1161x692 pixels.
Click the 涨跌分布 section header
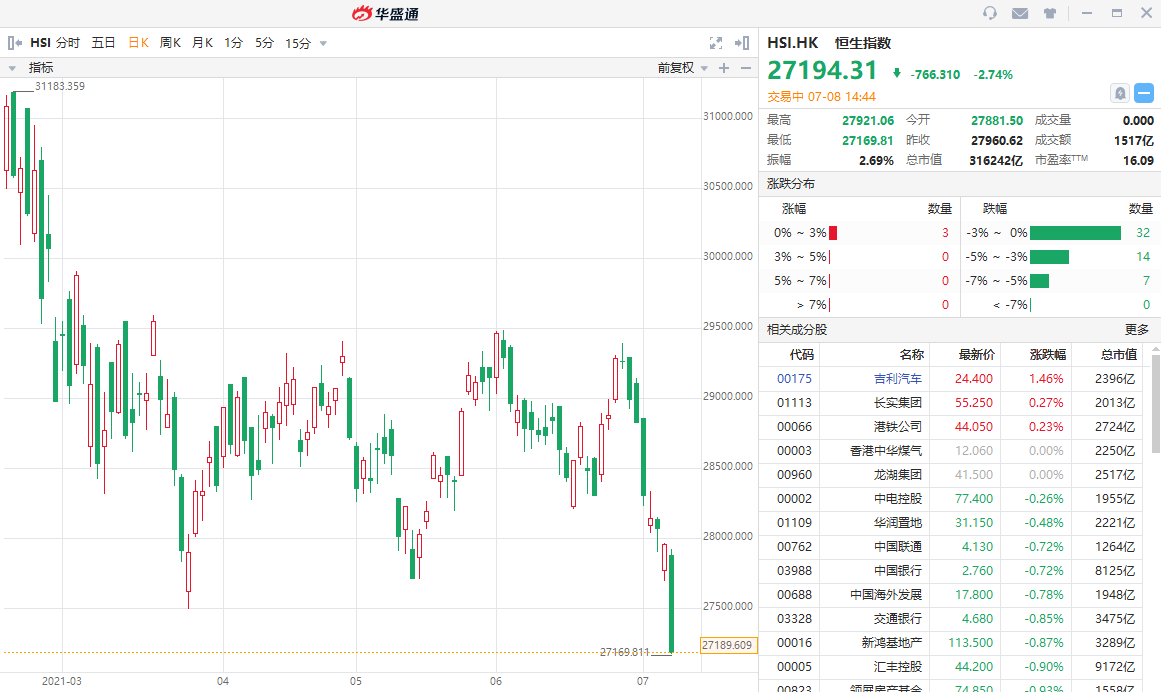(791, 184)
